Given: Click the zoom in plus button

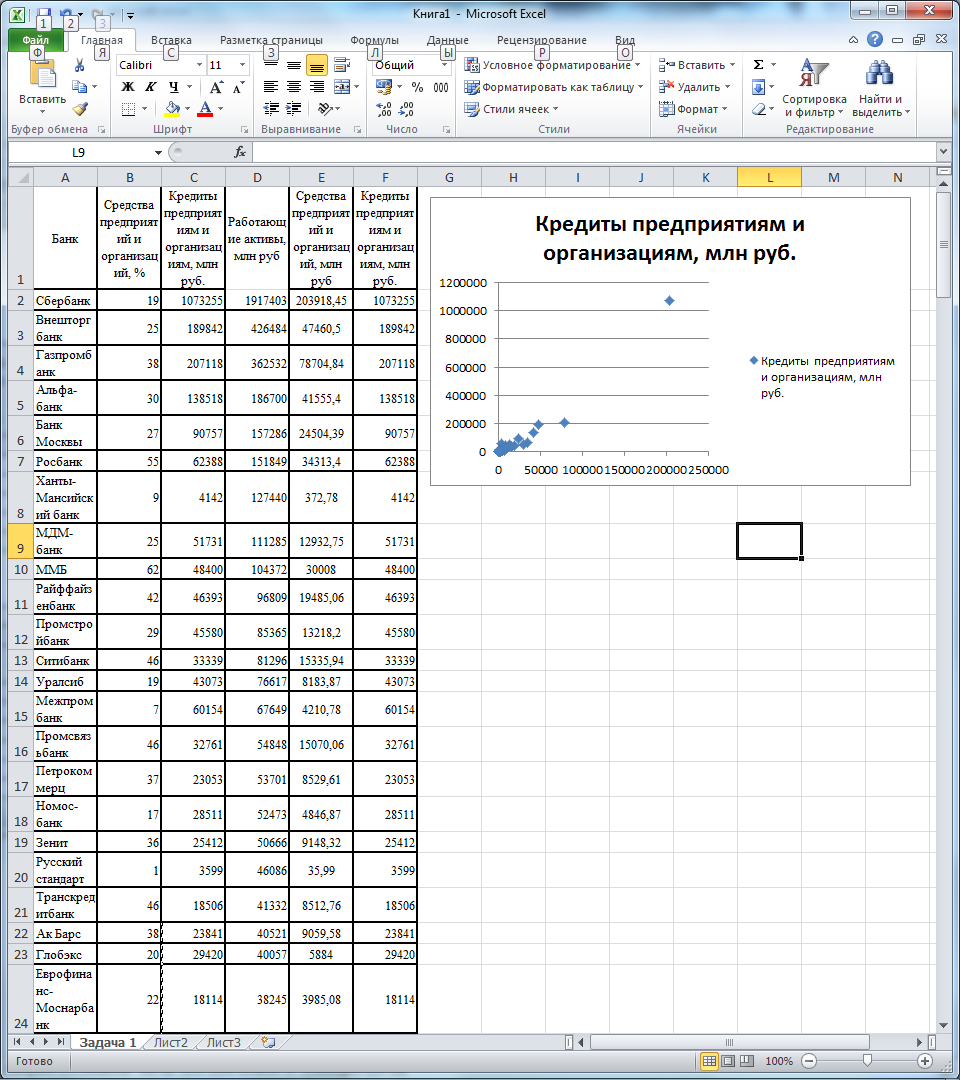Looking at the screenshot, I should point(925,1061).
